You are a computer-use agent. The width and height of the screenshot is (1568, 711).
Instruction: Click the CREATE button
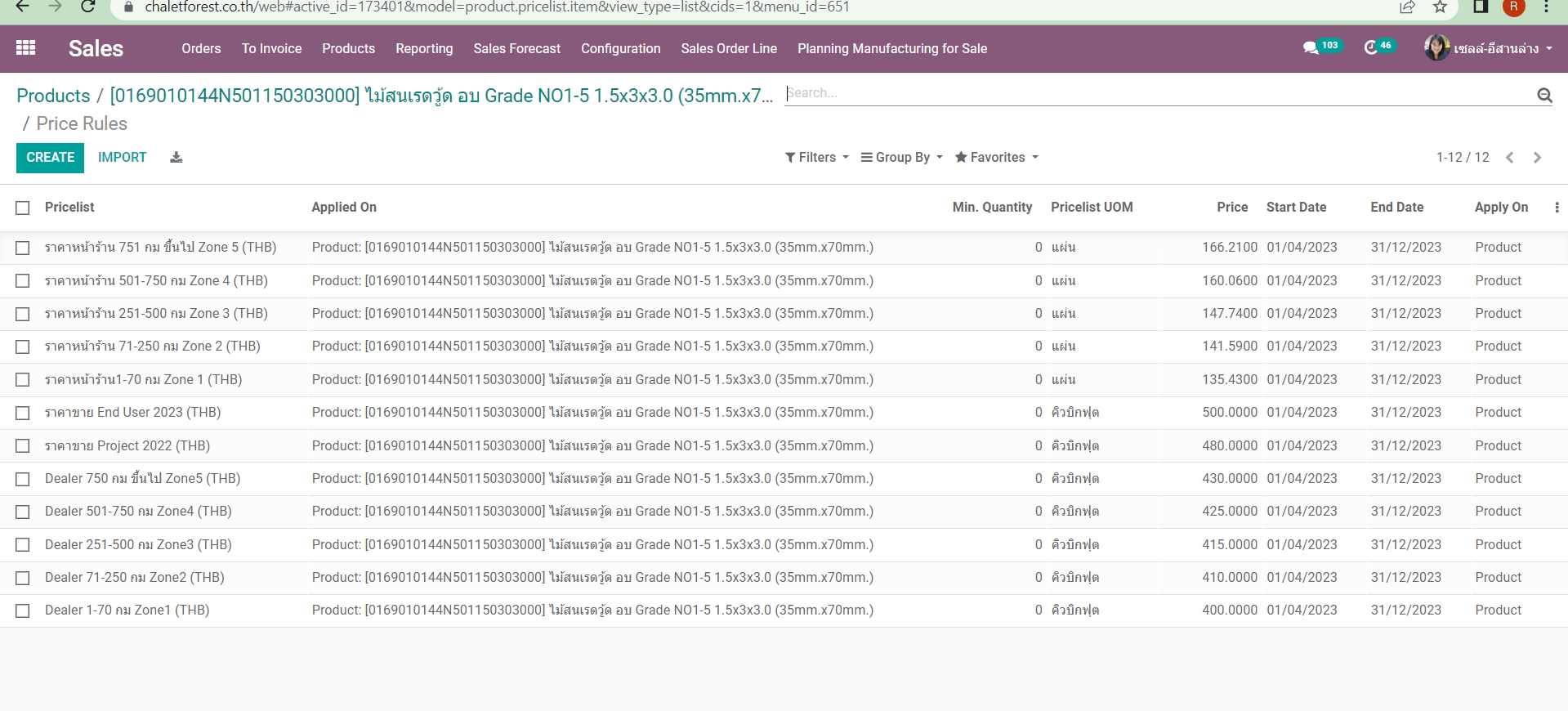point(50,158)
